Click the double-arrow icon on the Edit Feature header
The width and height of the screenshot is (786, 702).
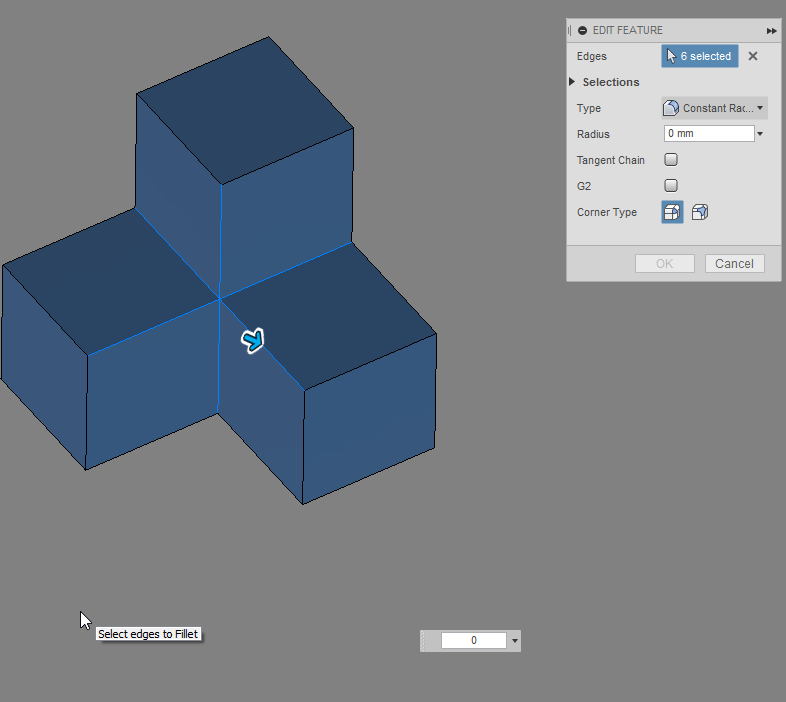(771, 31)
